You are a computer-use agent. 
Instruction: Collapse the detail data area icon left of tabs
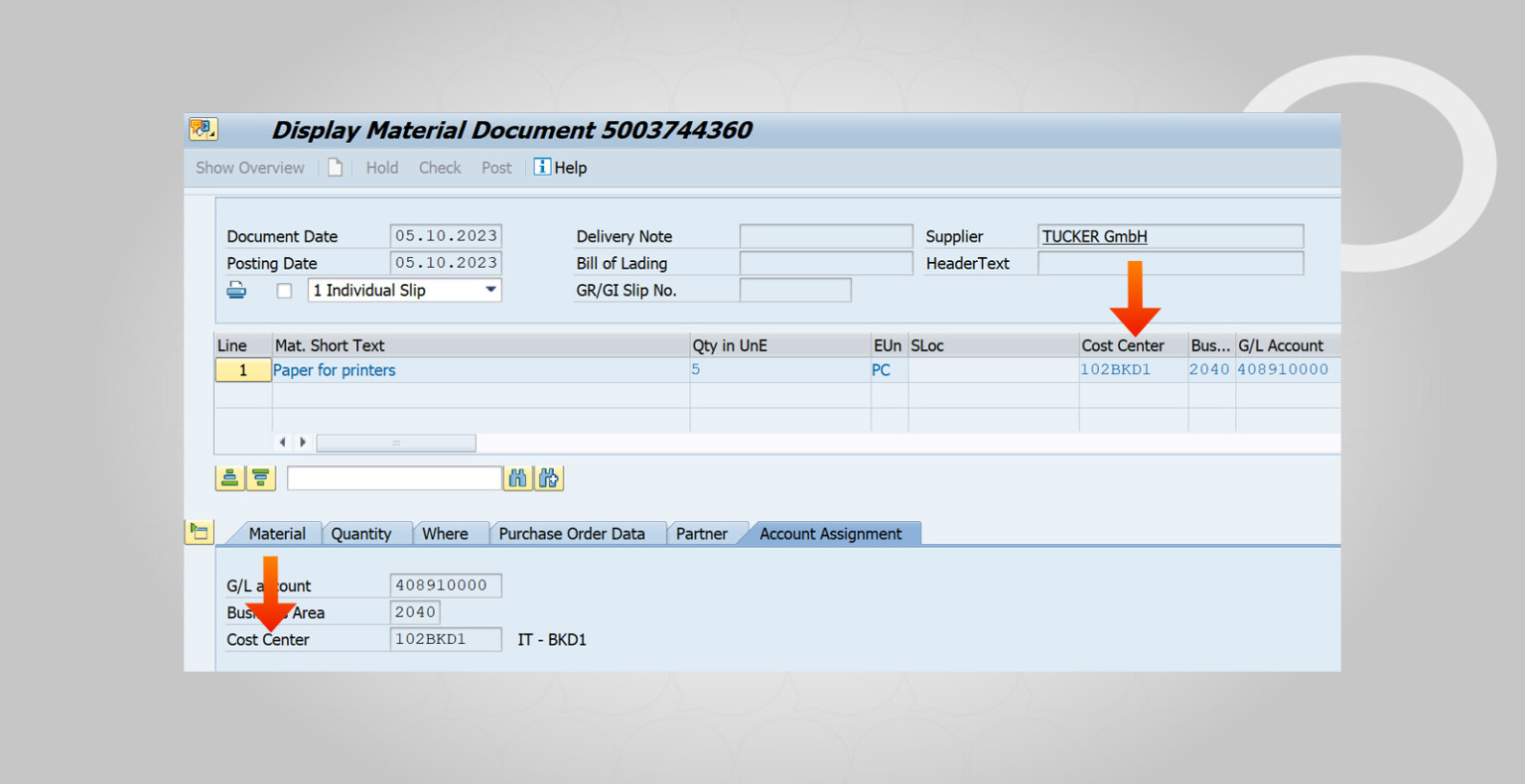199,532
